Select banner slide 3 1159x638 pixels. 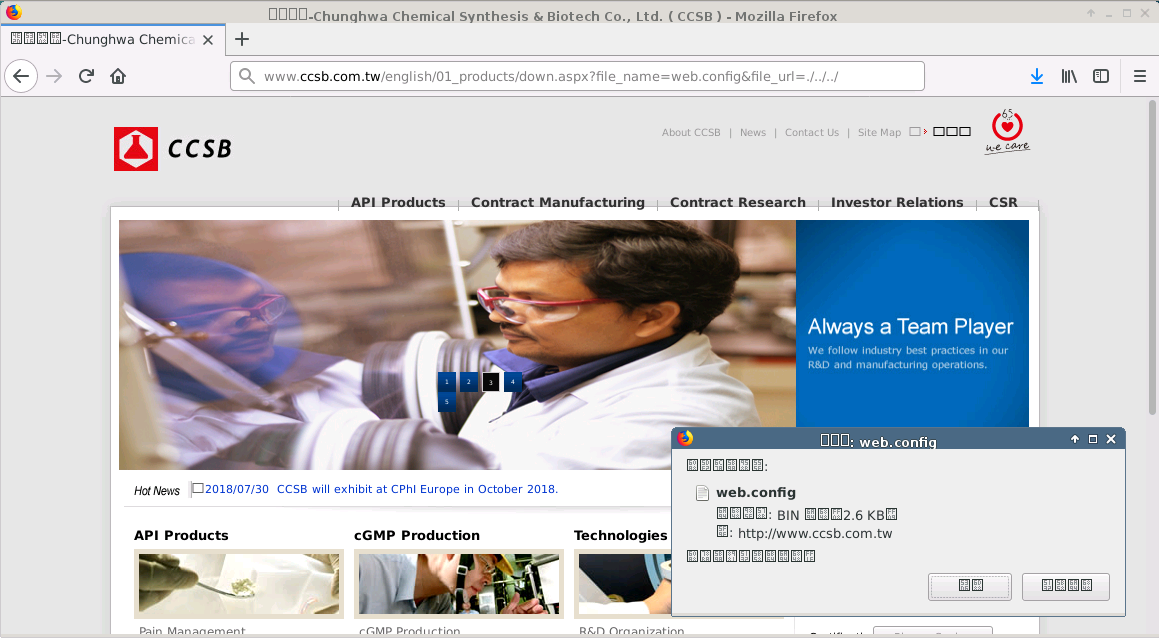(491, 381)
